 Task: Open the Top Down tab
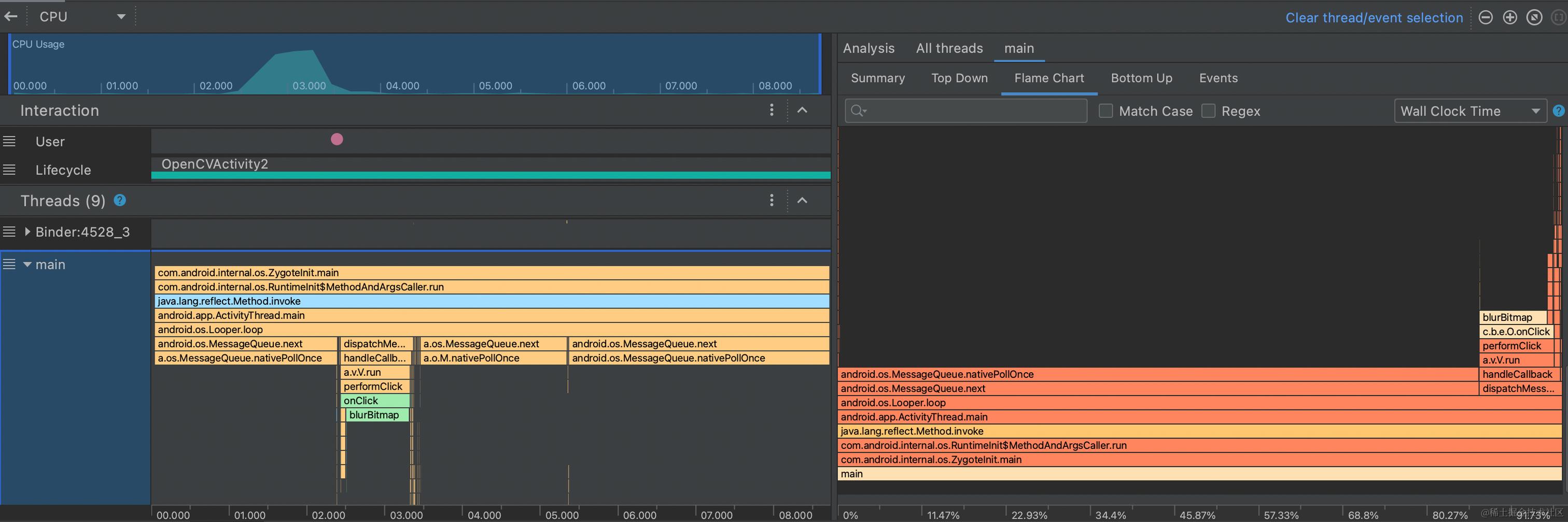(x=959, y=78)
